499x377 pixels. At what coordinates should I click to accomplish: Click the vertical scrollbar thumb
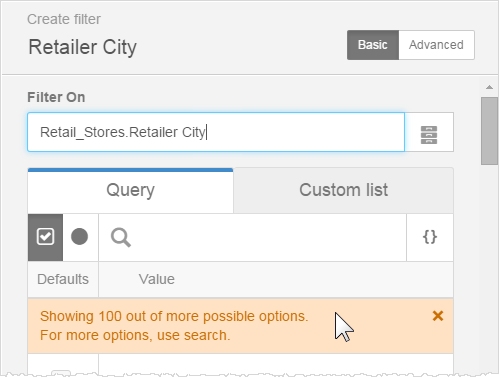489,131
